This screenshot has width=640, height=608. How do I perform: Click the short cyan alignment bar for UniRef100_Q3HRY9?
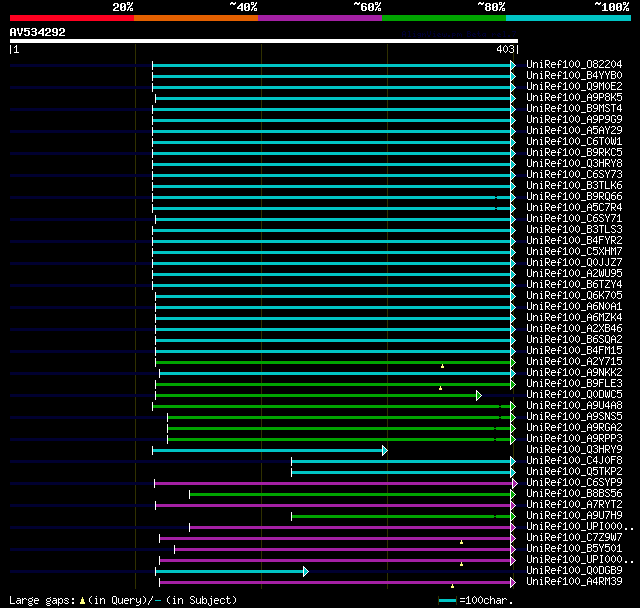267,450
